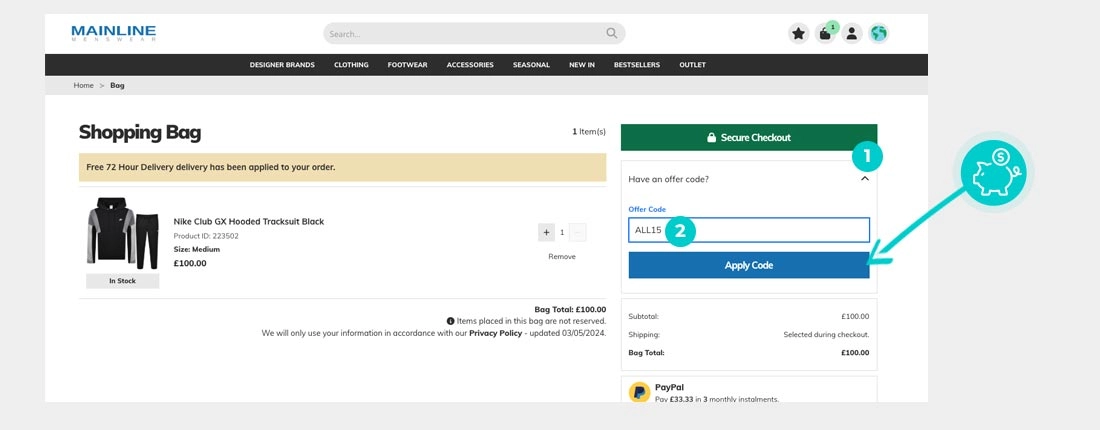Click the PayPal logo icon

click(x=639, y=391)
